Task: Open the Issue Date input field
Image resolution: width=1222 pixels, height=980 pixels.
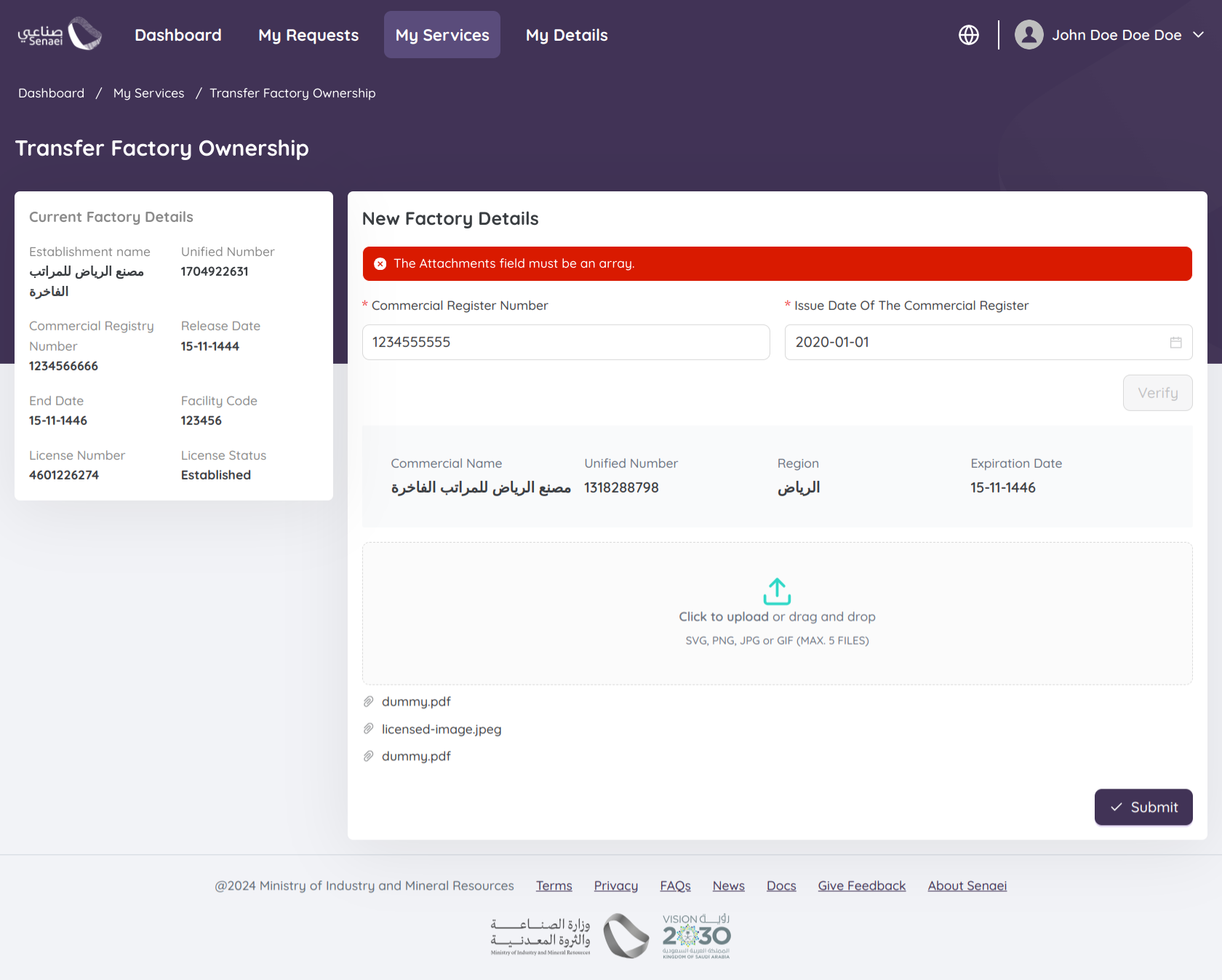Action: pyautogui.click(x=975, y=343)
